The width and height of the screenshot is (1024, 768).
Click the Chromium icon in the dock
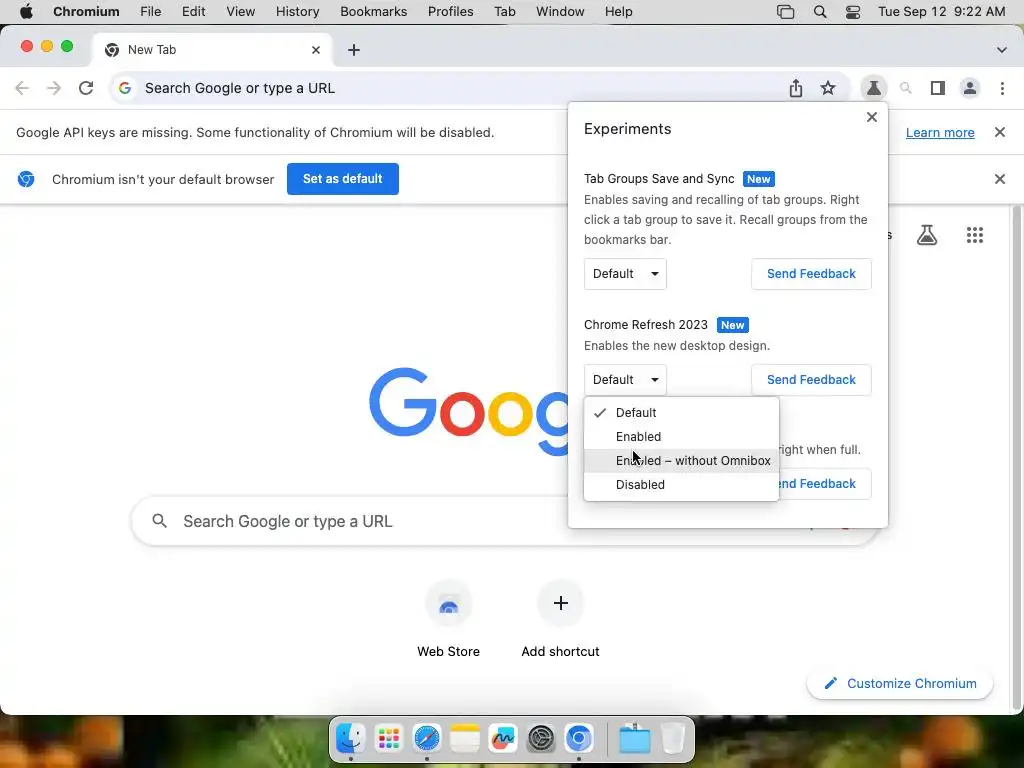click(x=579, y=739)
